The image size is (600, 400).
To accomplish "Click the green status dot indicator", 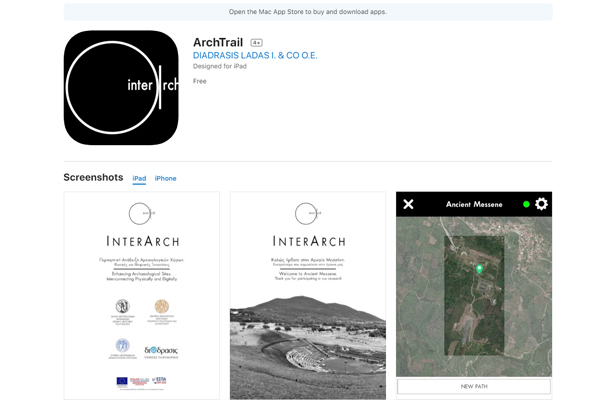I will point(526,204).
